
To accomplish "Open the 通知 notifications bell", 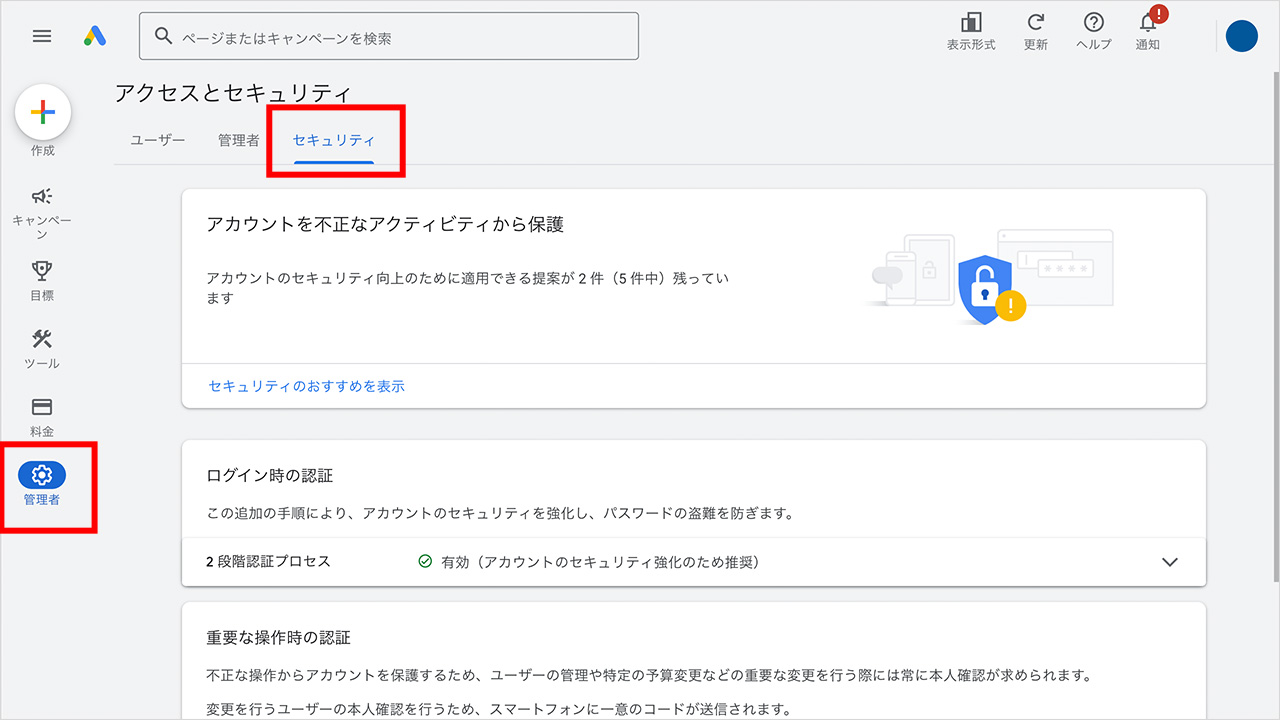I will [x=1148, y=23].
